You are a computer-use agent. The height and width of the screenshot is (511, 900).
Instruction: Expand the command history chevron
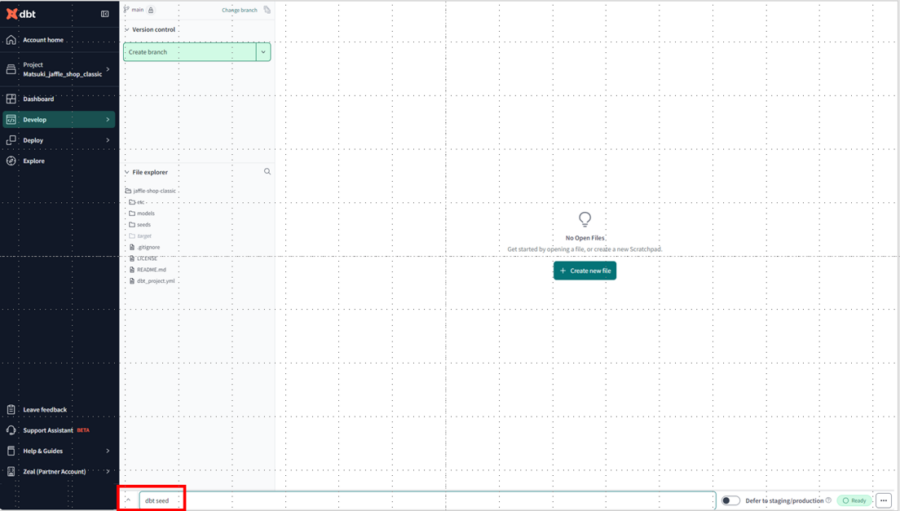(x=129, y=500)
